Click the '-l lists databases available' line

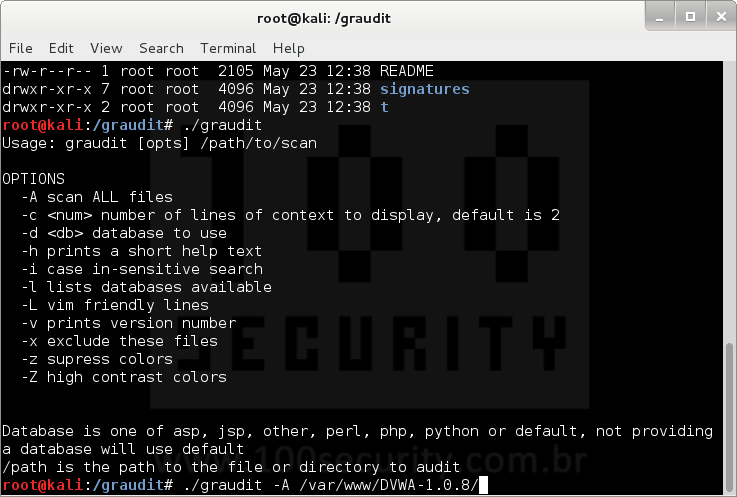pos(146,287)
